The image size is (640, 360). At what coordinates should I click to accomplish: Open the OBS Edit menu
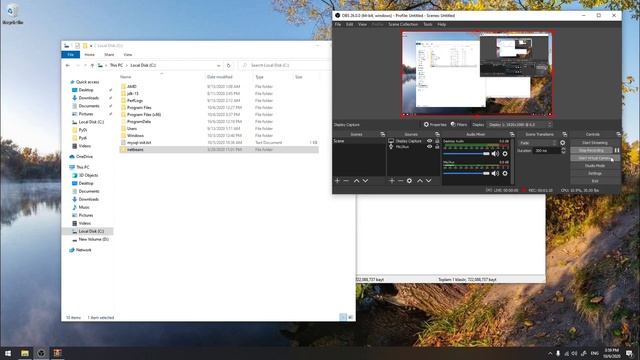[350, 24]
